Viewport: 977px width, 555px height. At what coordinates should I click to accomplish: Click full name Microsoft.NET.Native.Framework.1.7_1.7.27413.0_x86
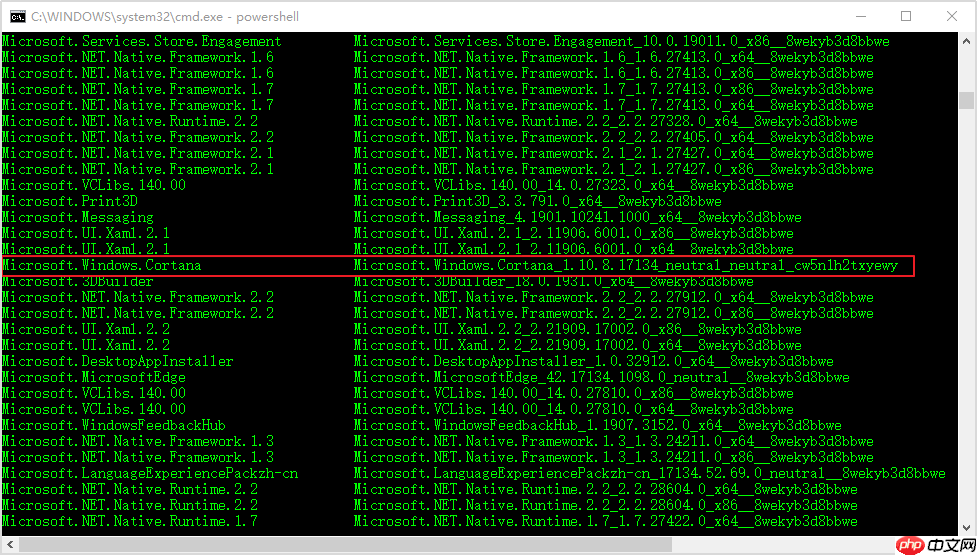[614, 90]
